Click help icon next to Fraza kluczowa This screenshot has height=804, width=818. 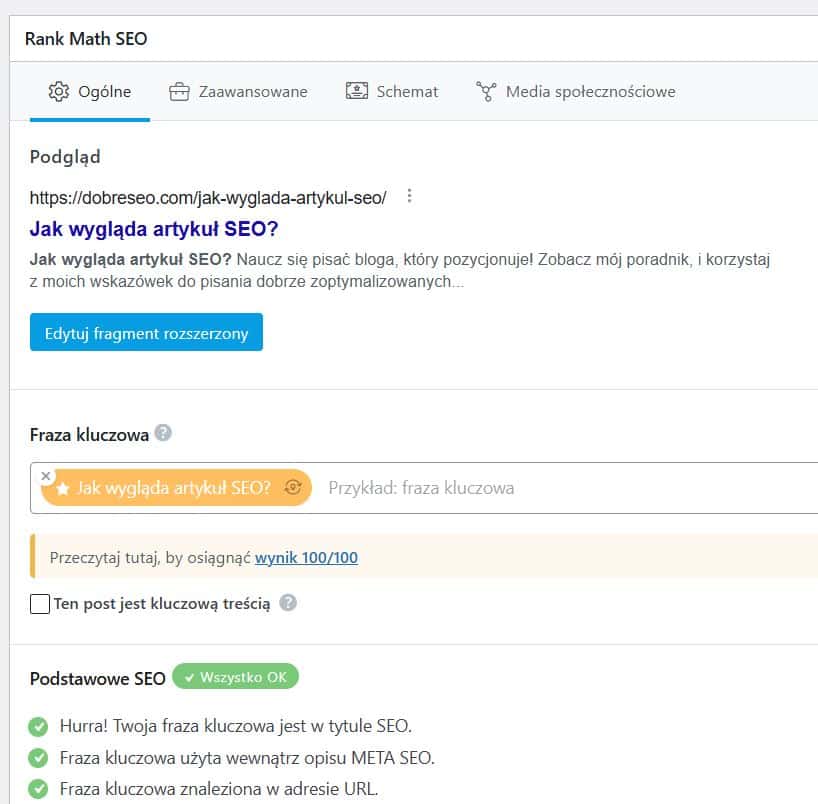[164, 434]
